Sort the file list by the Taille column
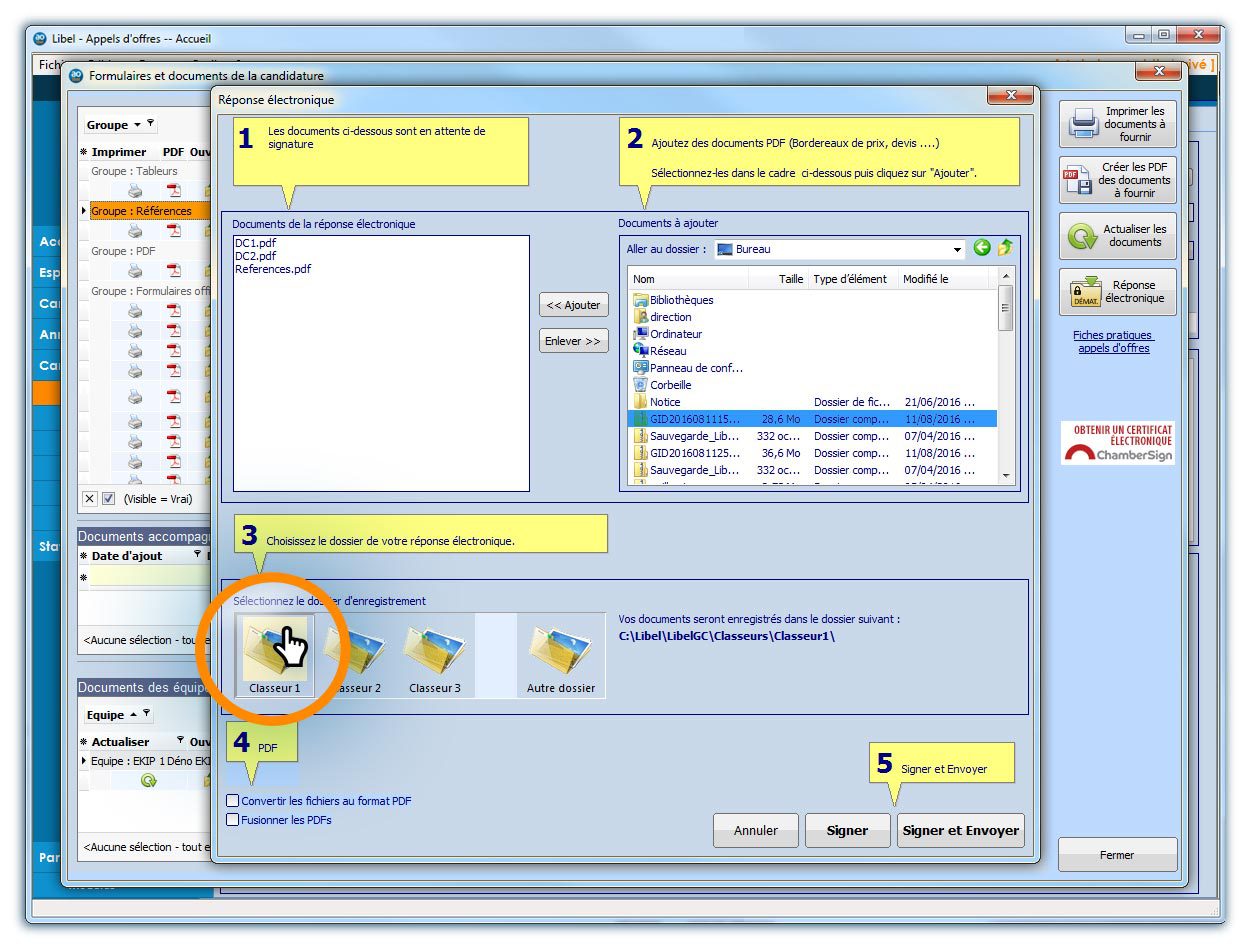The width and height of the screenshot is (1250, 950). 781,279
